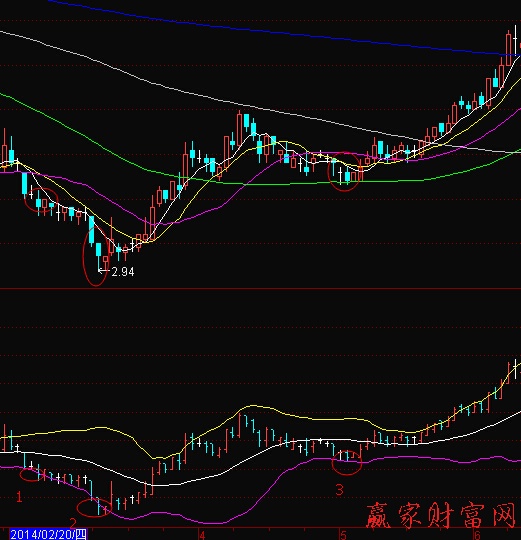This screenshot has height=540, width=521.
Task: Select the small red ellipse above number 1
Action: tap(31, 474)
